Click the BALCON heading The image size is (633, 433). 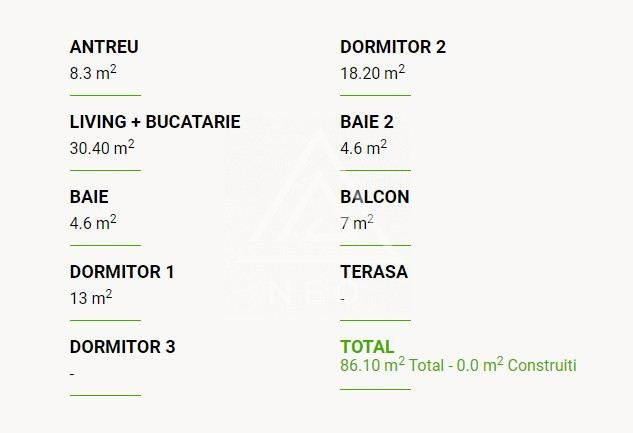click(x=375, y=197)
